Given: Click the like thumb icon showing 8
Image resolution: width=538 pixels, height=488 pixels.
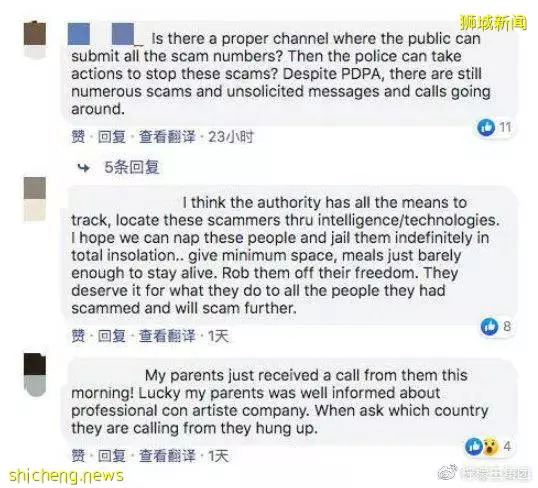Looking at the screenshot, I should coord(489,326).
